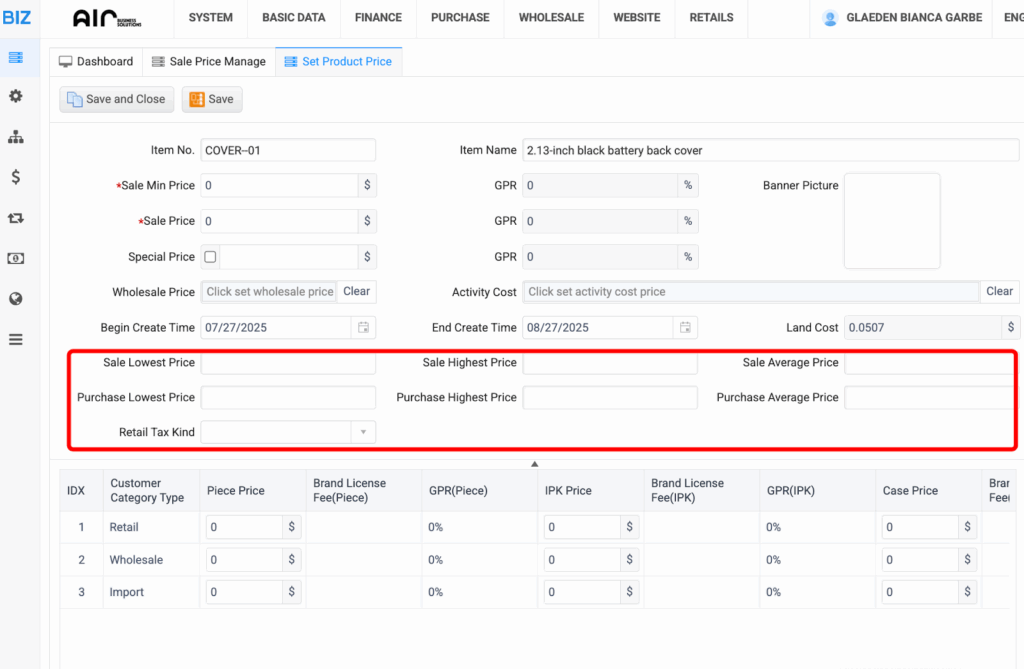This screenshot has width=1024, height=669.
Task: Open the hamburger list sidebar icon
Action: (x=15, y=339)
